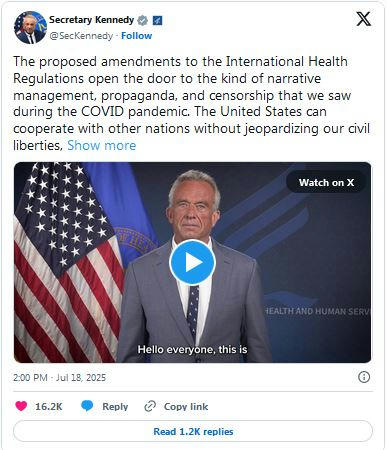This screenshot has width=387, height=450.
Task: Click the 16.2K likes count
Action: pyautogui.click(x=49, y=406)
